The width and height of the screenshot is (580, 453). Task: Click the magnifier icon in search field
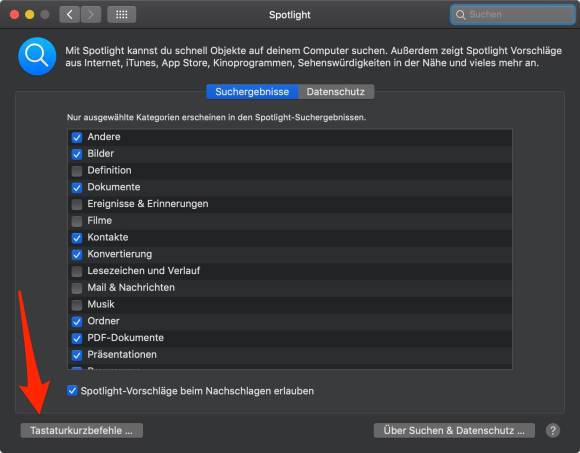click(461, 15)
